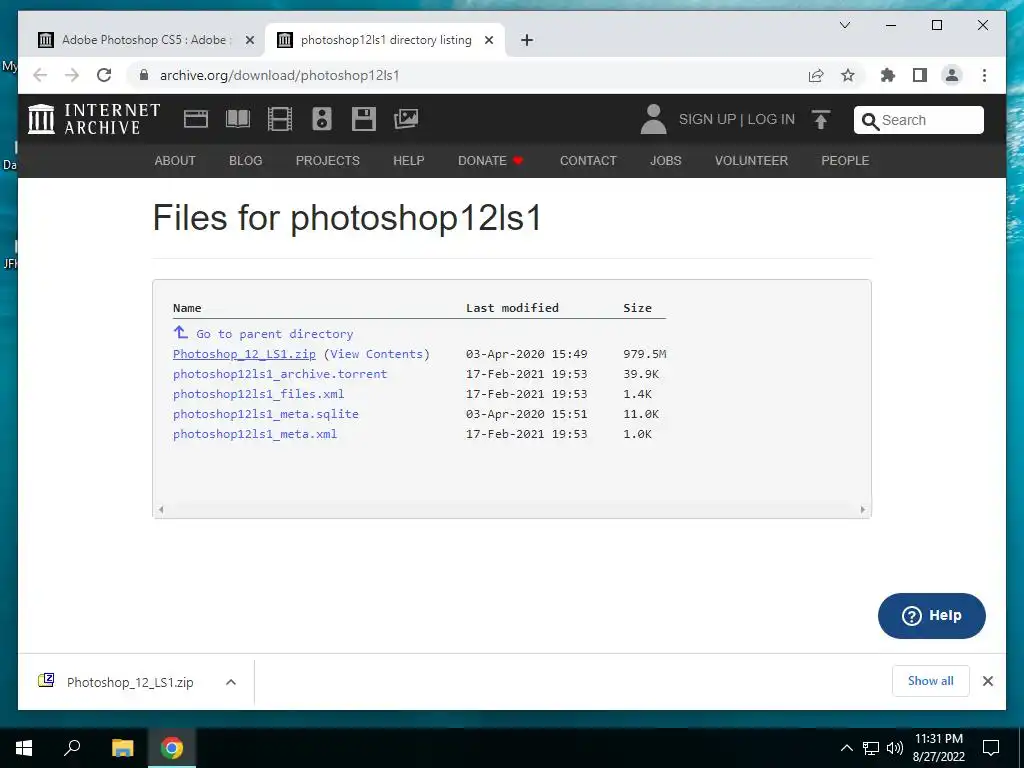The height and width of the screenshot is (768, 1024).
Task: Open the PROJECTS menu item
Action: 327,161
